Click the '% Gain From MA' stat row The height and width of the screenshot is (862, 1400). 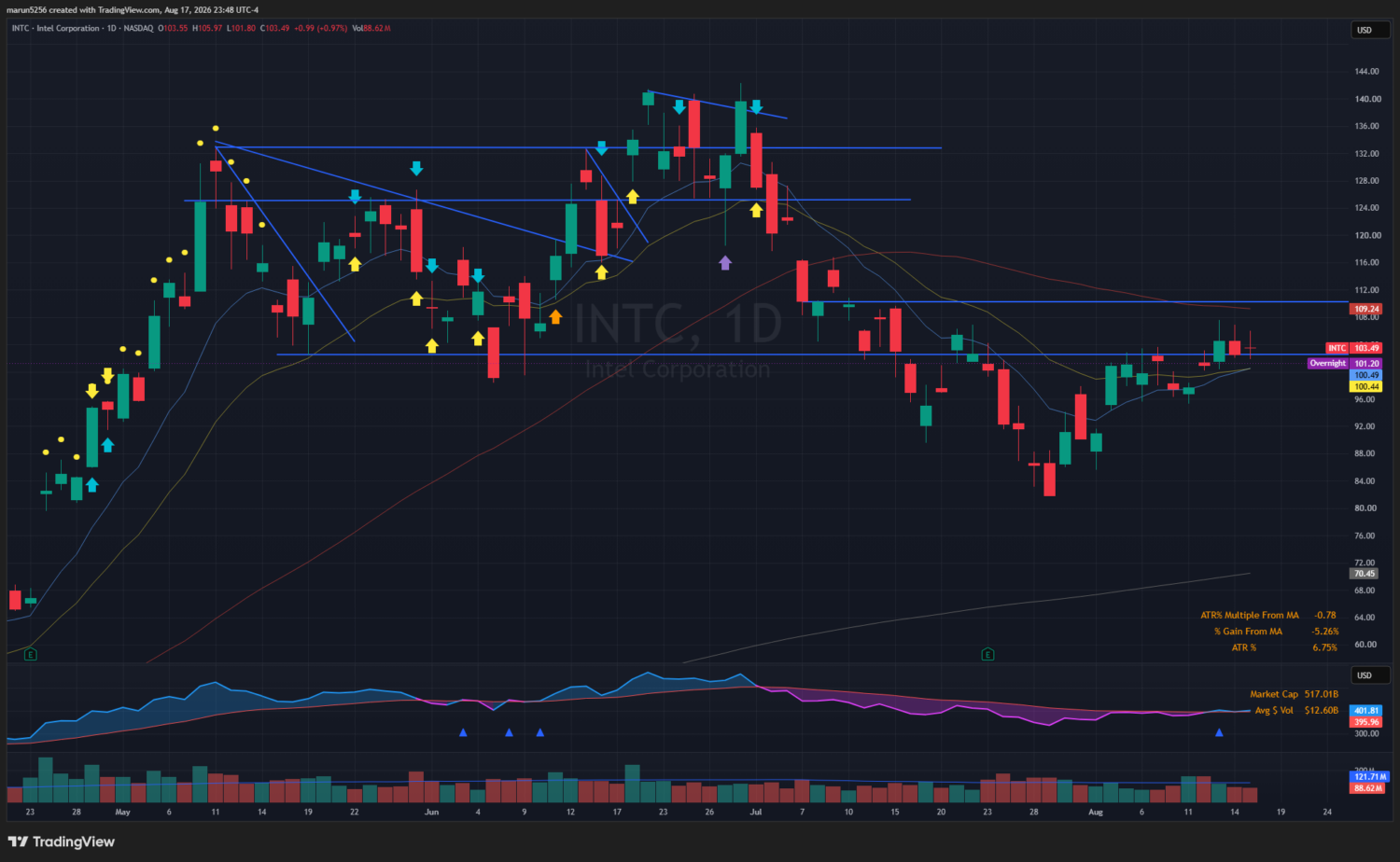pyautogui.click(x=1276, y=632)
